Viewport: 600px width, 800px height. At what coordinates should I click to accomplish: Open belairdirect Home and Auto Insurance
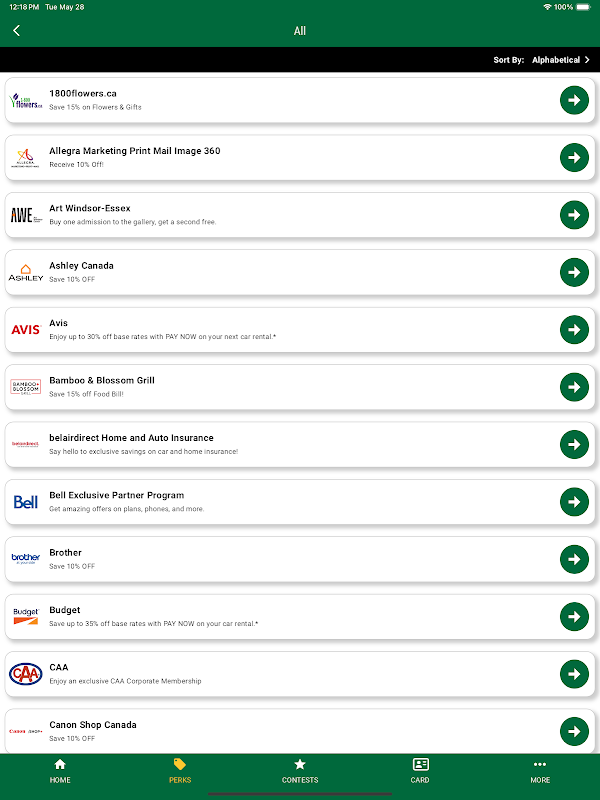pyautogui.click(x=131, y=438)
